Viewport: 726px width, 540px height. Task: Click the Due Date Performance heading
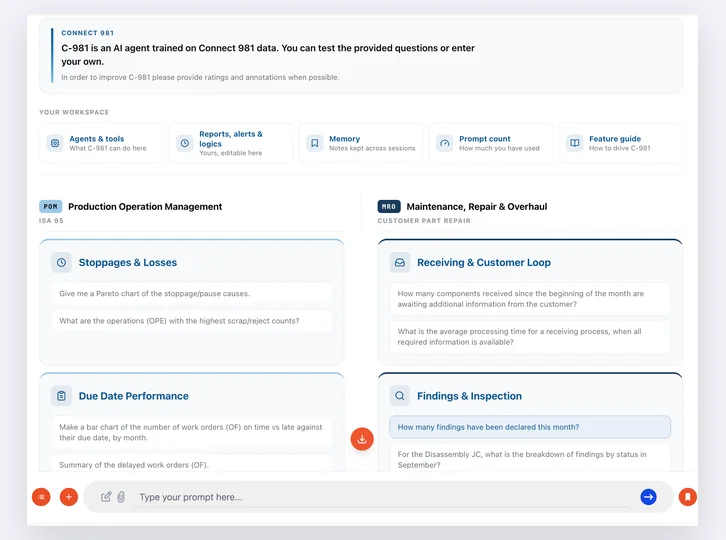pyautogui.click(x=134, y=396)
